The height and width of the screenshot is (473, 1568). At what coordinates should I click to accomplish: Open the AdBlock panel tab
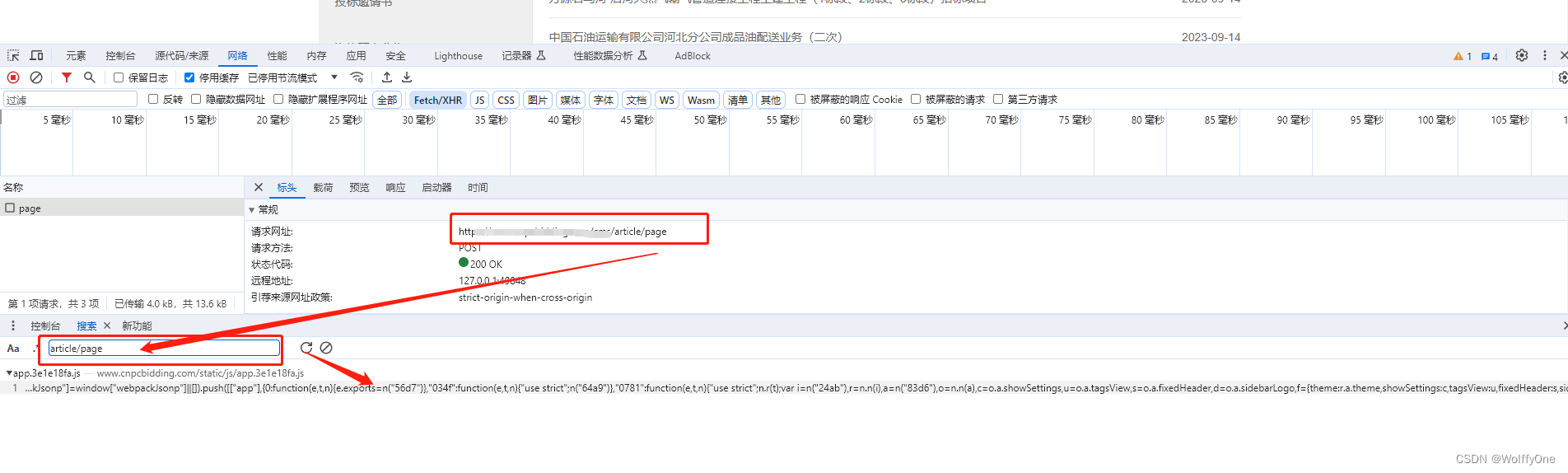693,55
